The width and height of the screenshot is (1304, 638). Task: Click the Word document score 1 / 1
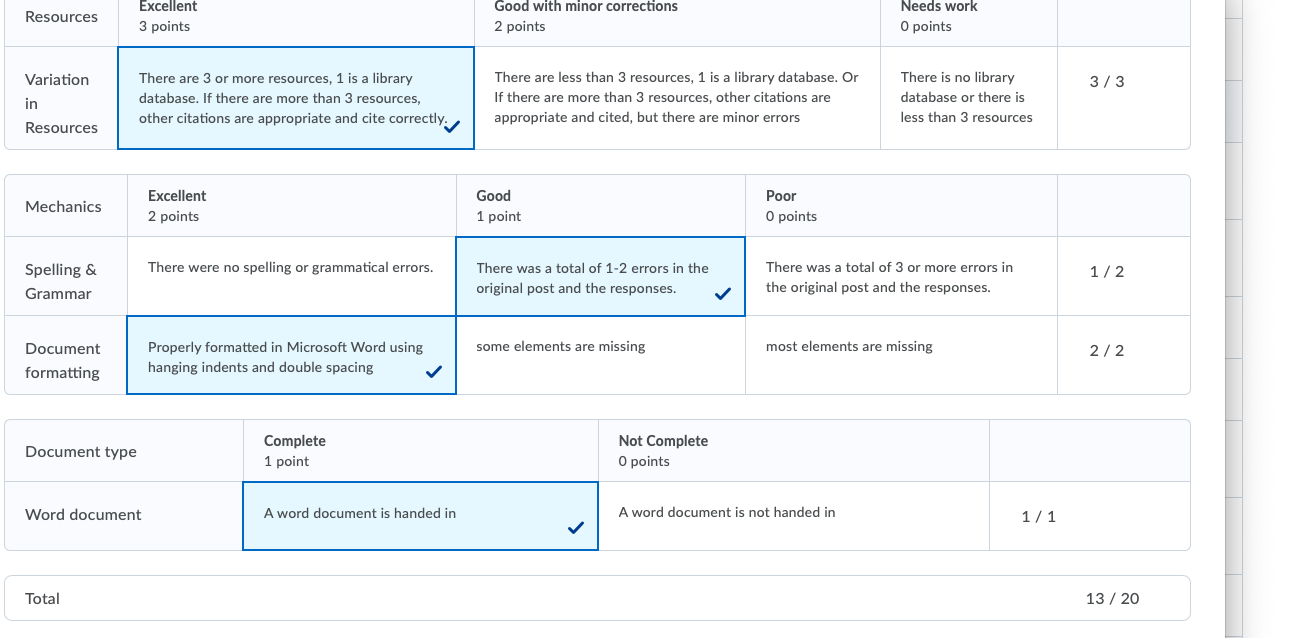coord(1039,516)
